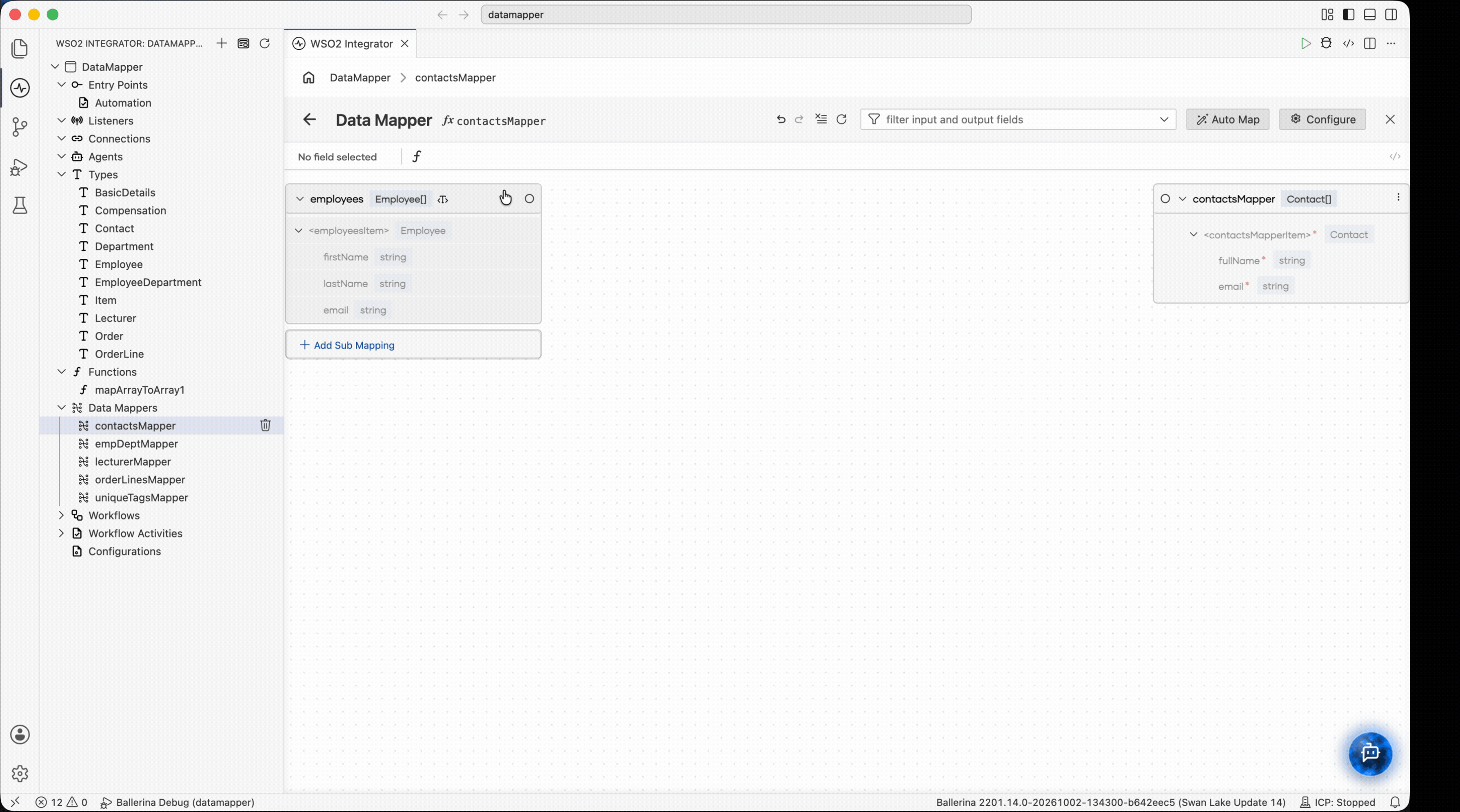Expand the Workflows tree node
Viewport: 1460px width, 812px height.
[61, 515]
